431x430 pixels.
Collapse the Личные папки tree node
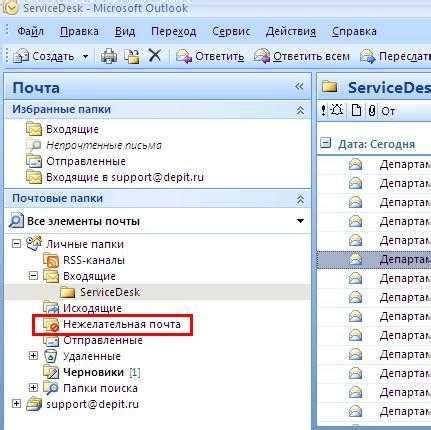pos(16,244)
